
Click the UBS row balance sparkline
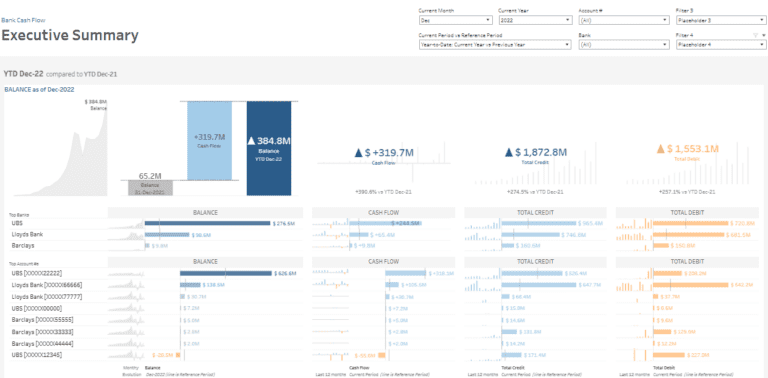(126, 224)
